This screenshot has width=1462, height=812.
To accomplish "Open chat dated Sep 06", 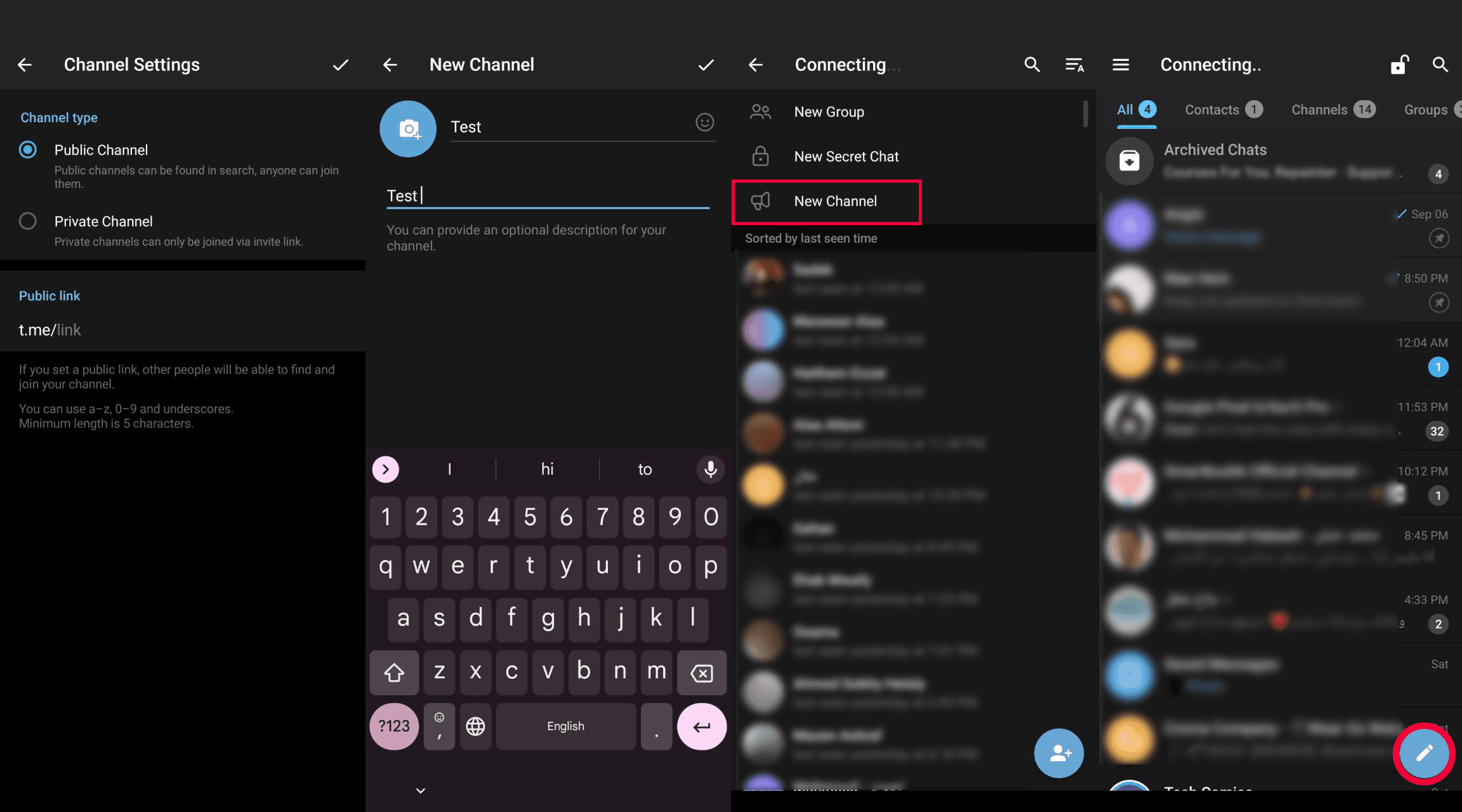I will [1279, 226].
